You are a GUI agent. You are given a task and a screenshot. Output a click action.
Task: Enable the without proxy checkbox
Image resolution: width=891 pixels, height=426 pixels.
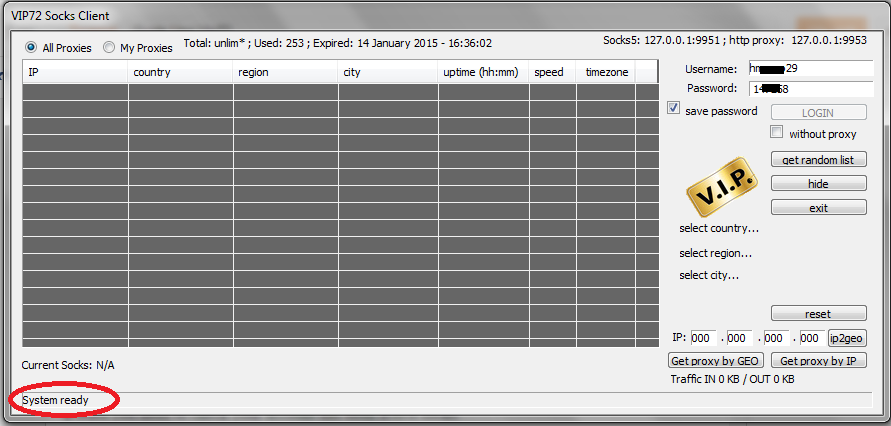click(x=776, y=132)
